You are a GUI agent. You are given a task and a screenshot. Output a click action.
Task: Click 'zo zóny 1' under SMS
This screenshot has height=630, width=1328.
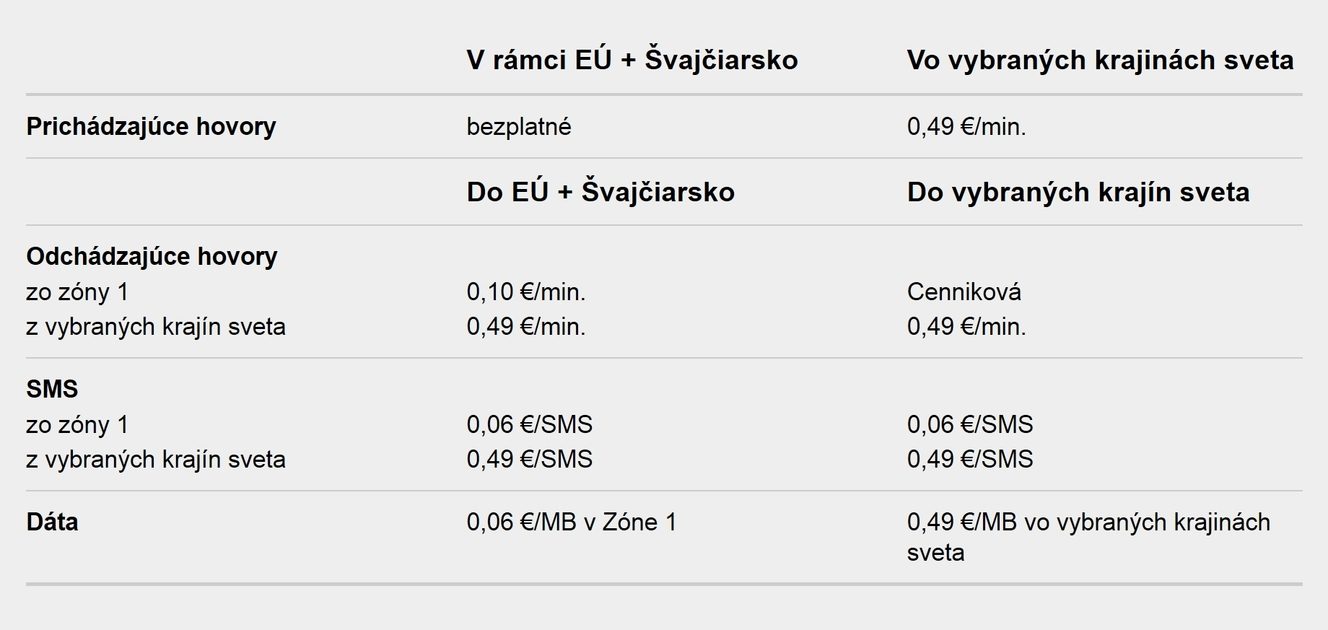pos(78,425)
